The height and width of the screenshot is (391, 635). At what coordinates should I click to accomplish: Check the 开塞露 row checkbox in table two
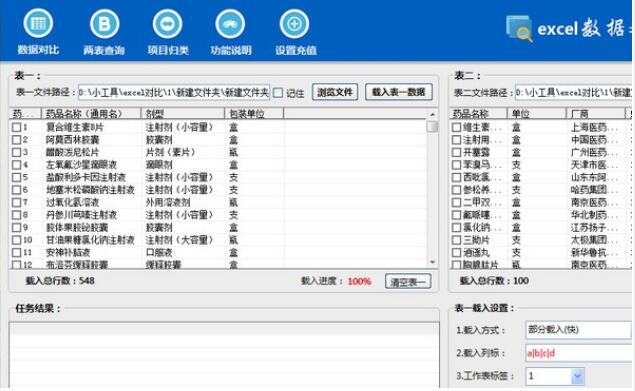pos(456,152)
